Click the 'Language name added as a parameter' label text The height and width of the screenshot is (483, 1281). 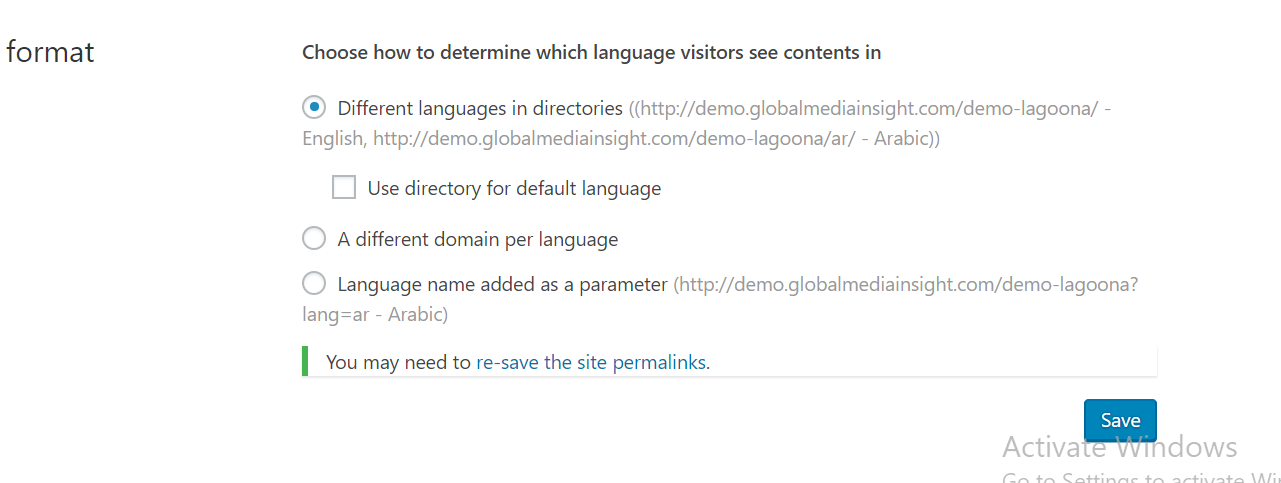(x=502, y=284)
